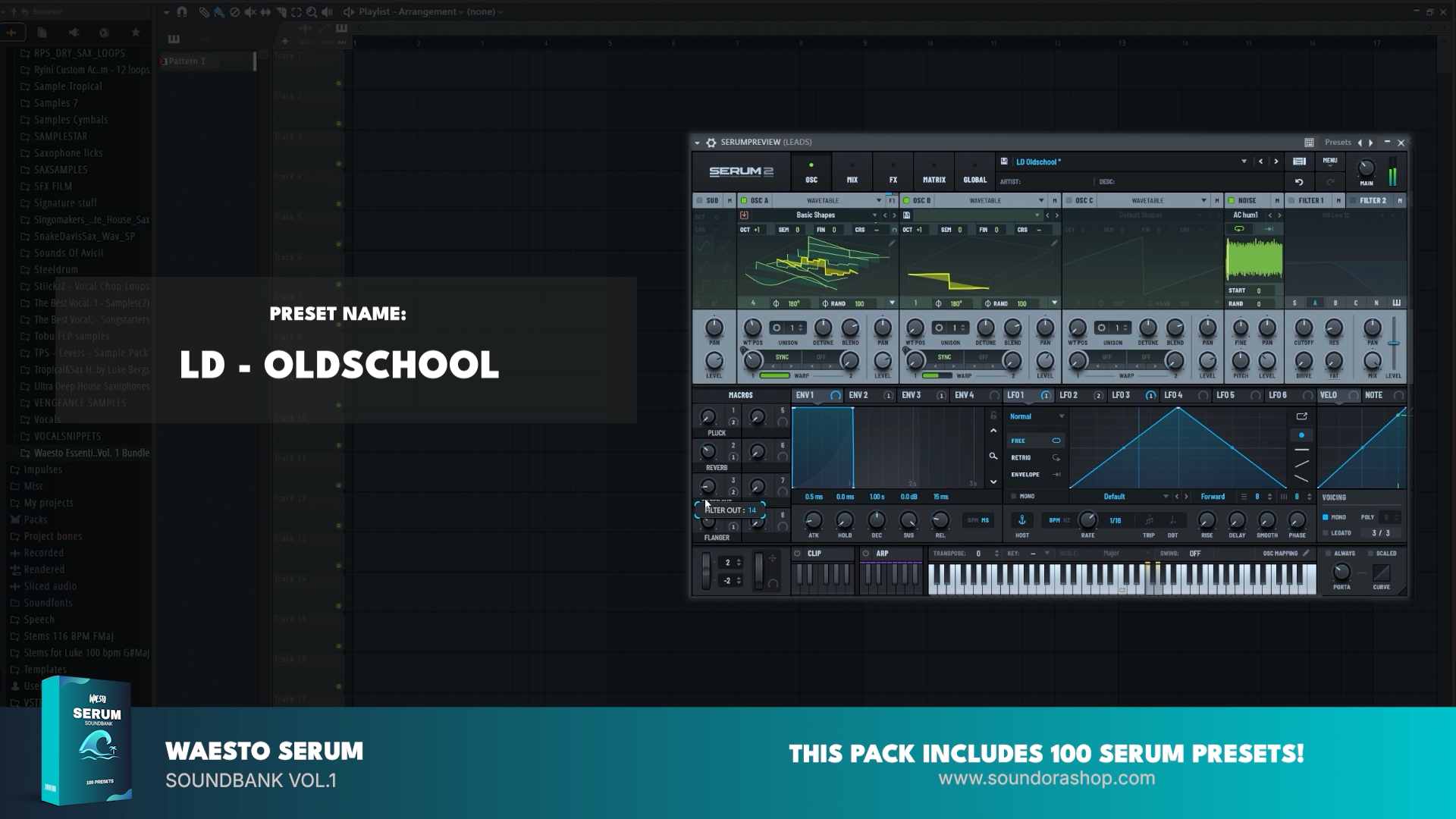
Task: Open the Serum preset browser list icon
Action: (1299, 162)
